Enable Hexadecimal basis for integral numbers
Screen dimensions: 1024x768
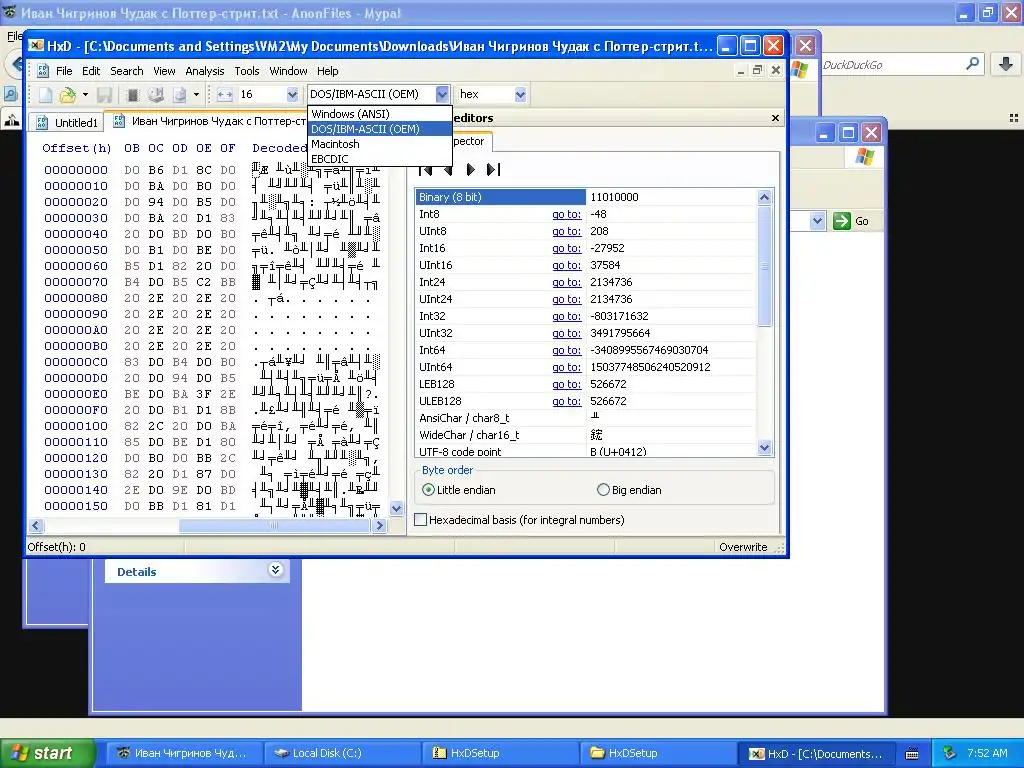click(x=520, y=520)
